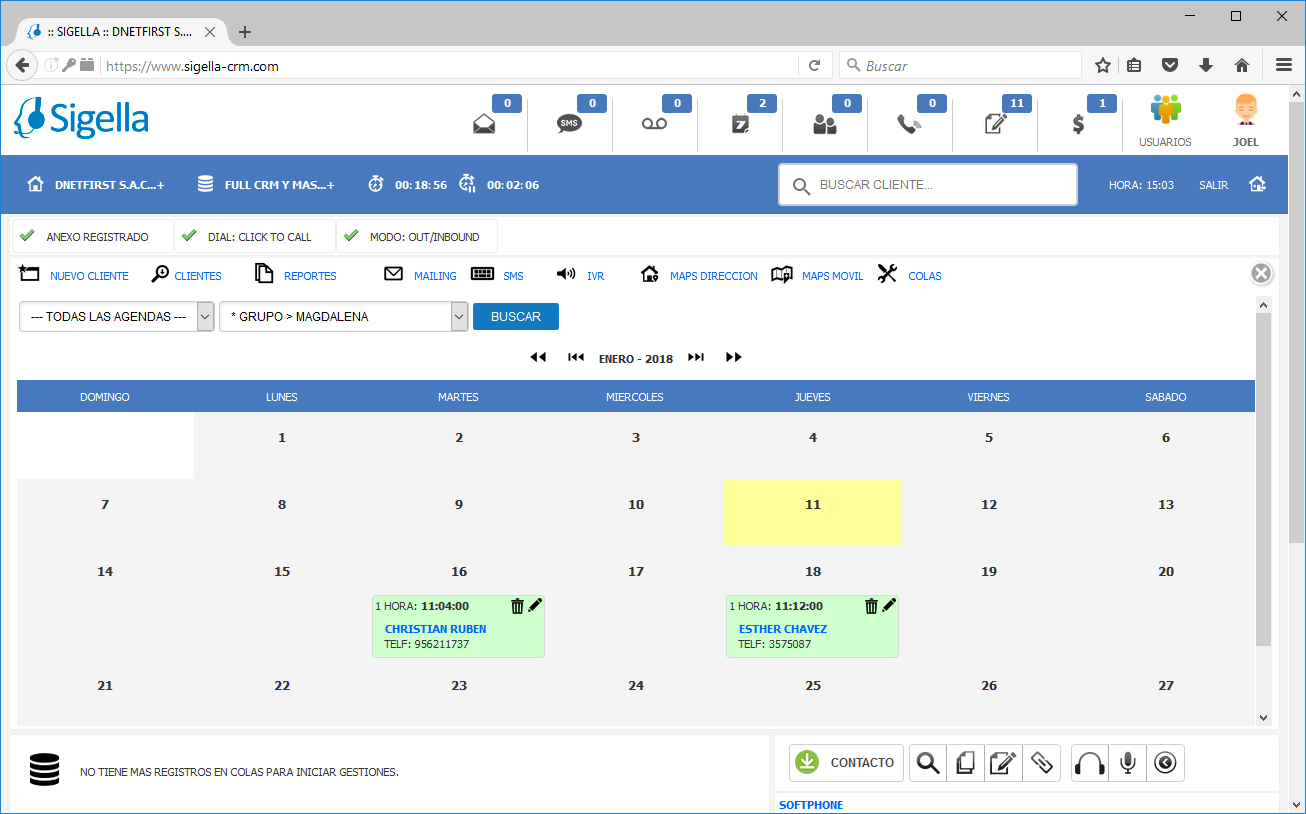Open the agenda calendar icon with badge 2
This screenshot has width=1306, height=814.
click(x=740, y=124)
